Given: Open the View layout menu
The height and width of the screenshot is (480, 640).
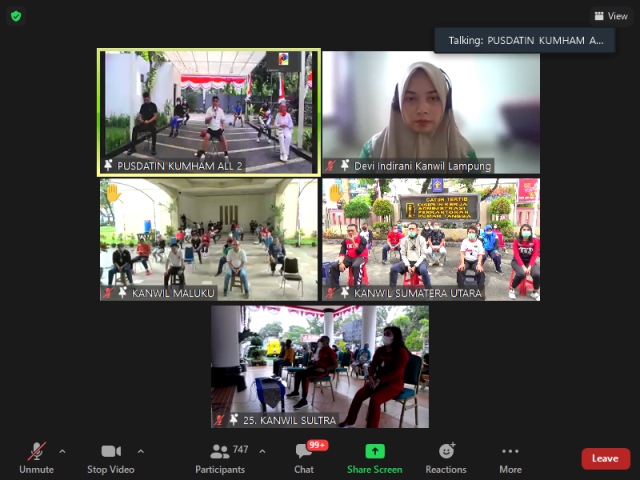Looking at the screenshot, I should [x=610, y=16].
